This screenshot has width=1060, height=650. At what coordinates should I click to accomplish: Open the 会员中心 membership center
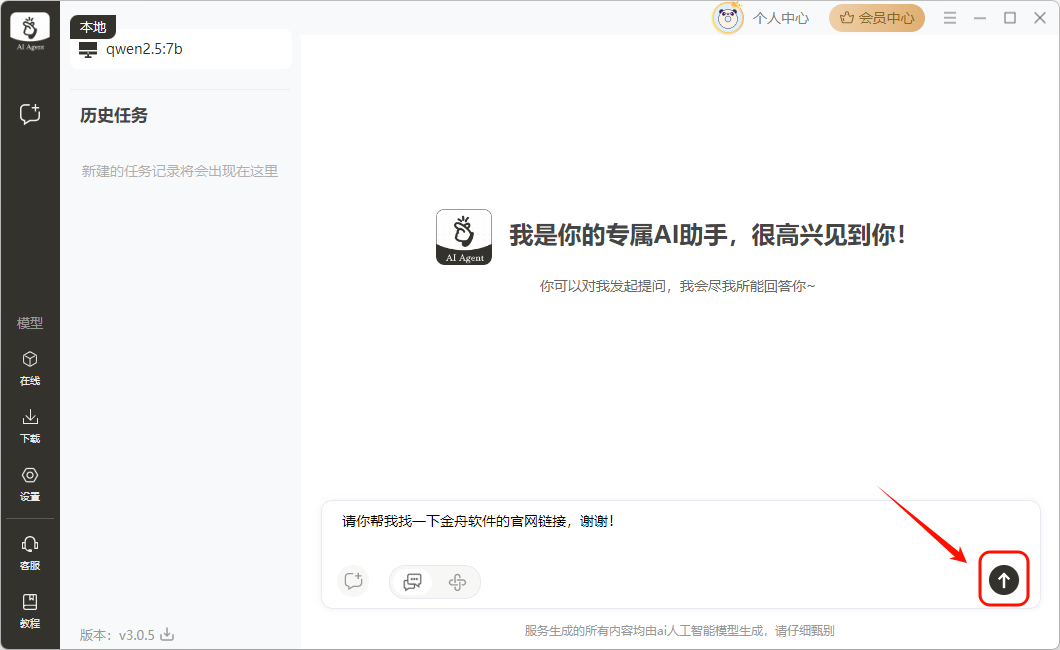[877, 18]
